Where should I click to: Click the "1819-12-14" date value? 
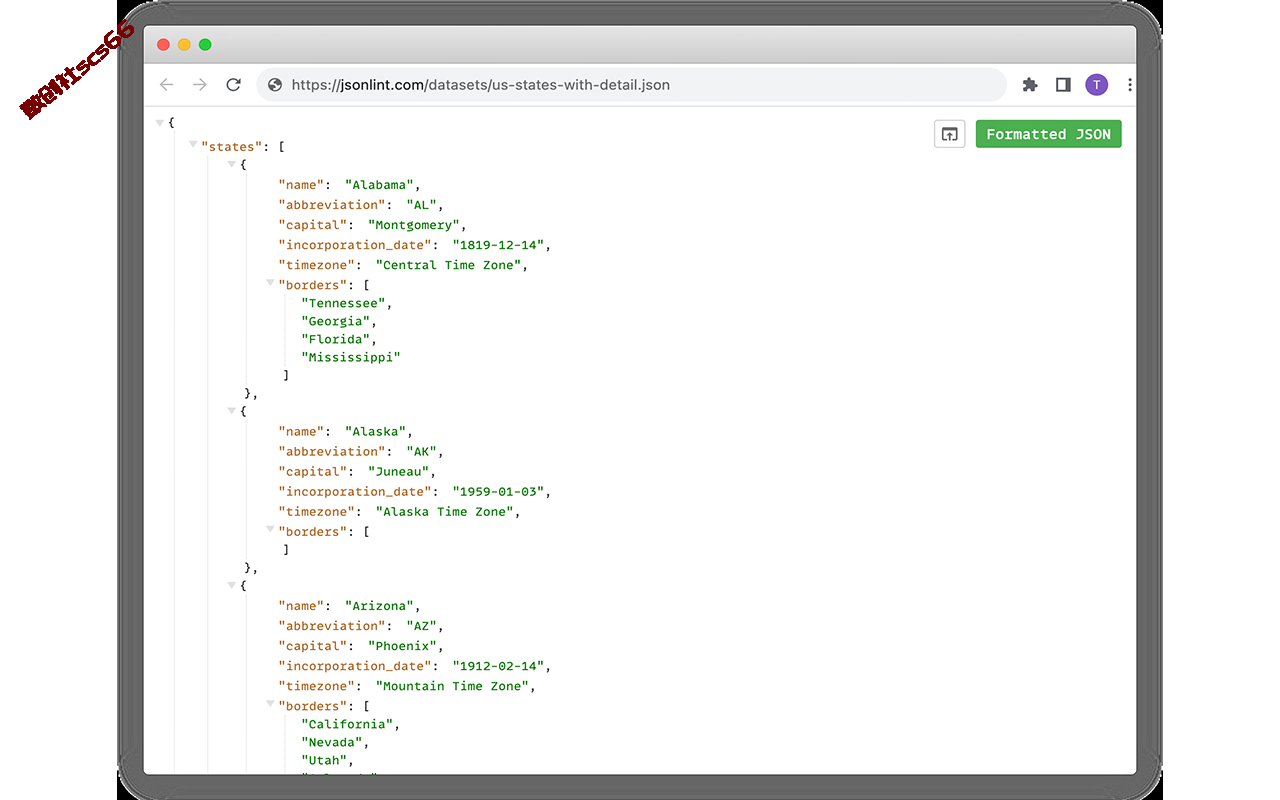tap(498, 245)
